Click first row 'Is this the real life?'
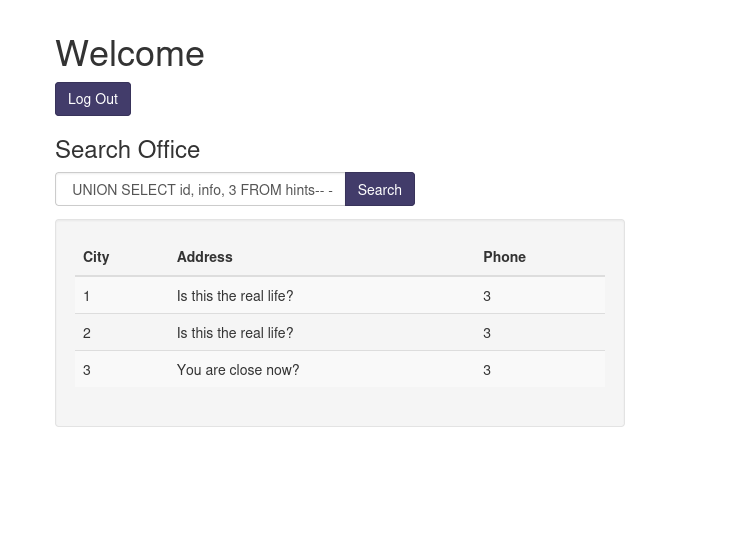This screenshot has width=730, height=556. (235, 296)
